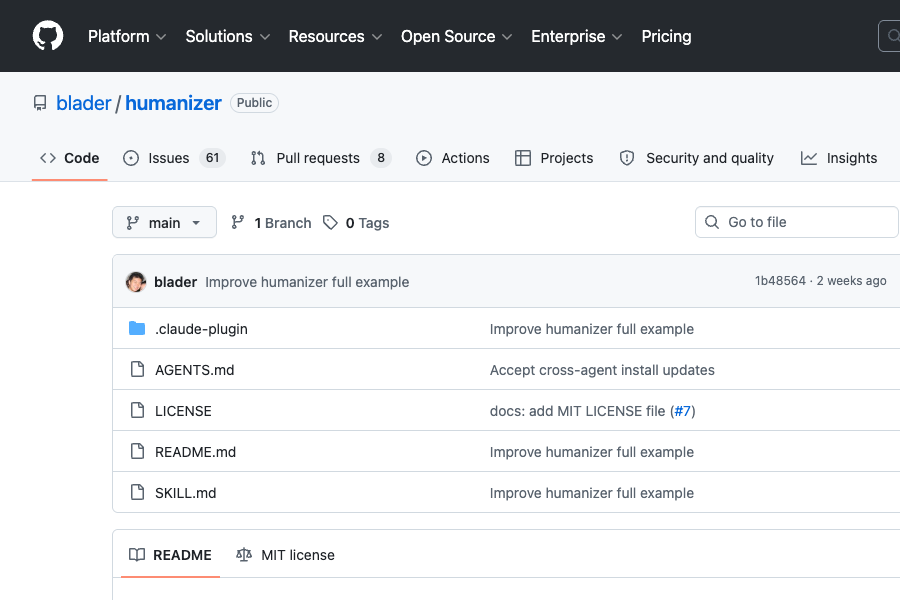
Task: Switch to the Actions tab
Action: 453,158
